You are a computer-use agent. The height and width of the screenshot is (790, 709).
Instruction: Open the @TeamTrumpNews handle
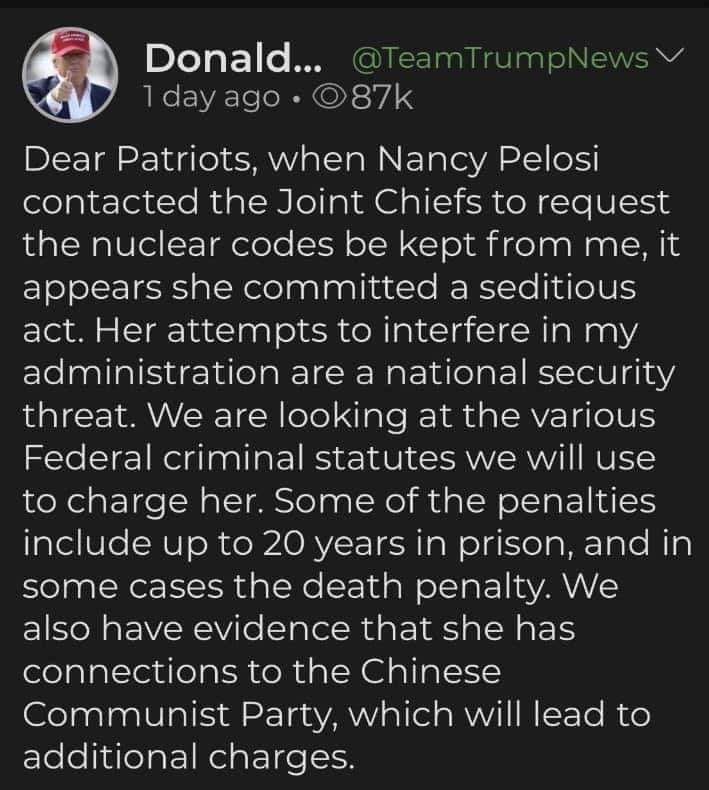pos(501,60)
